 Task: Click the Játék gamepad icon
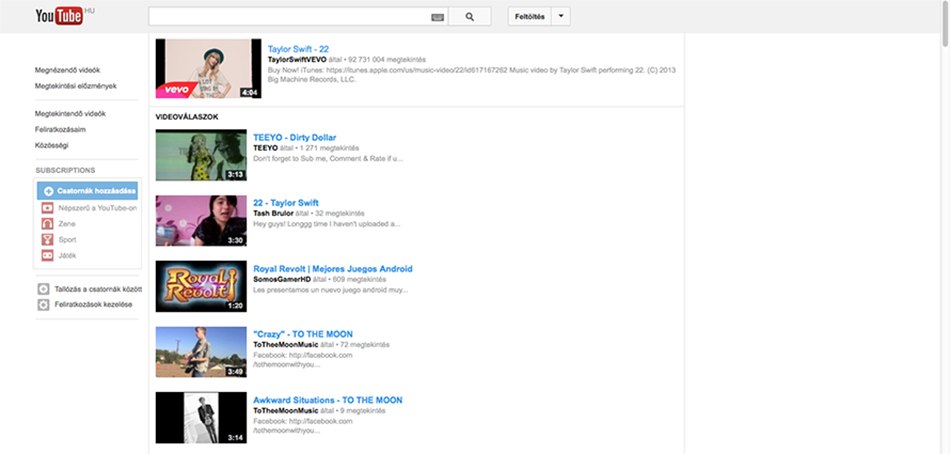point(46,256)
